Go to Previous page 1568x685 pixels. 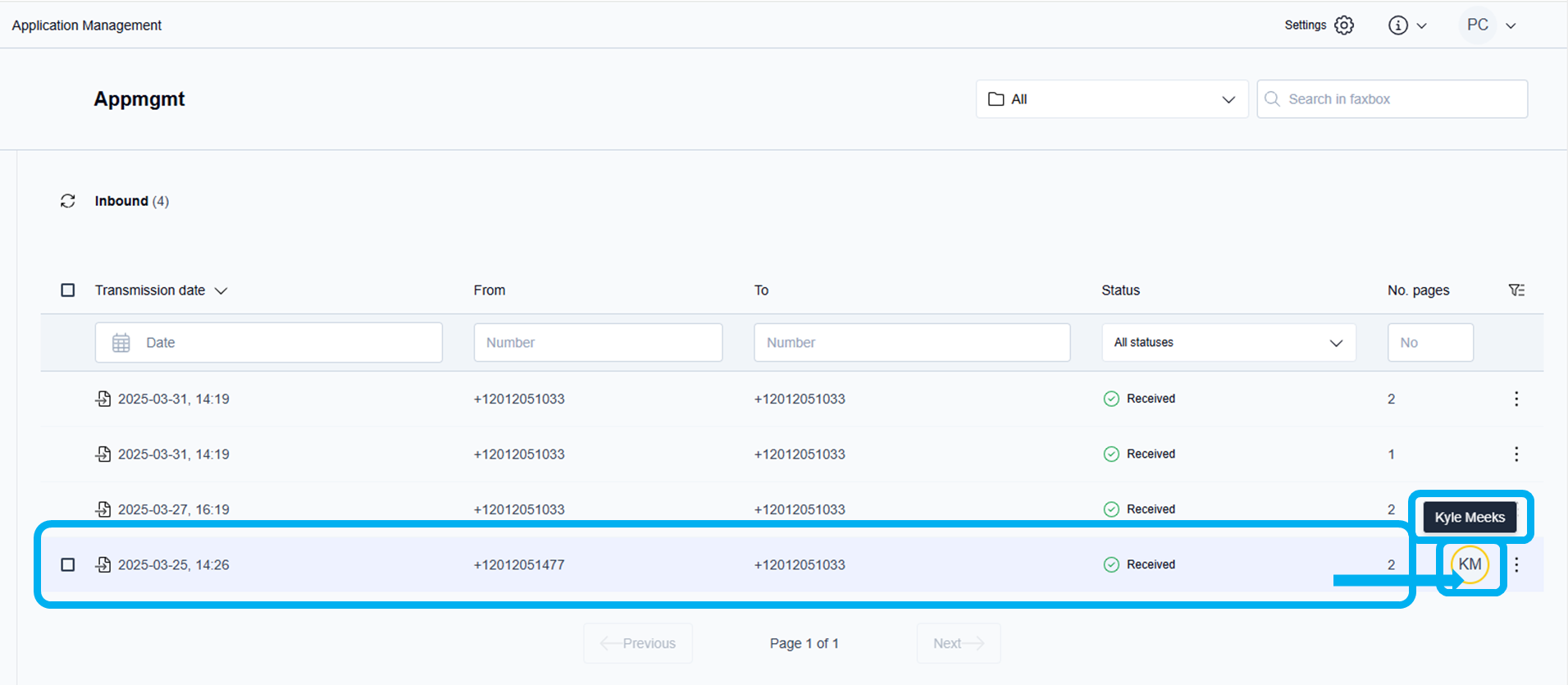pyautogui.click(x=638, y=643)
